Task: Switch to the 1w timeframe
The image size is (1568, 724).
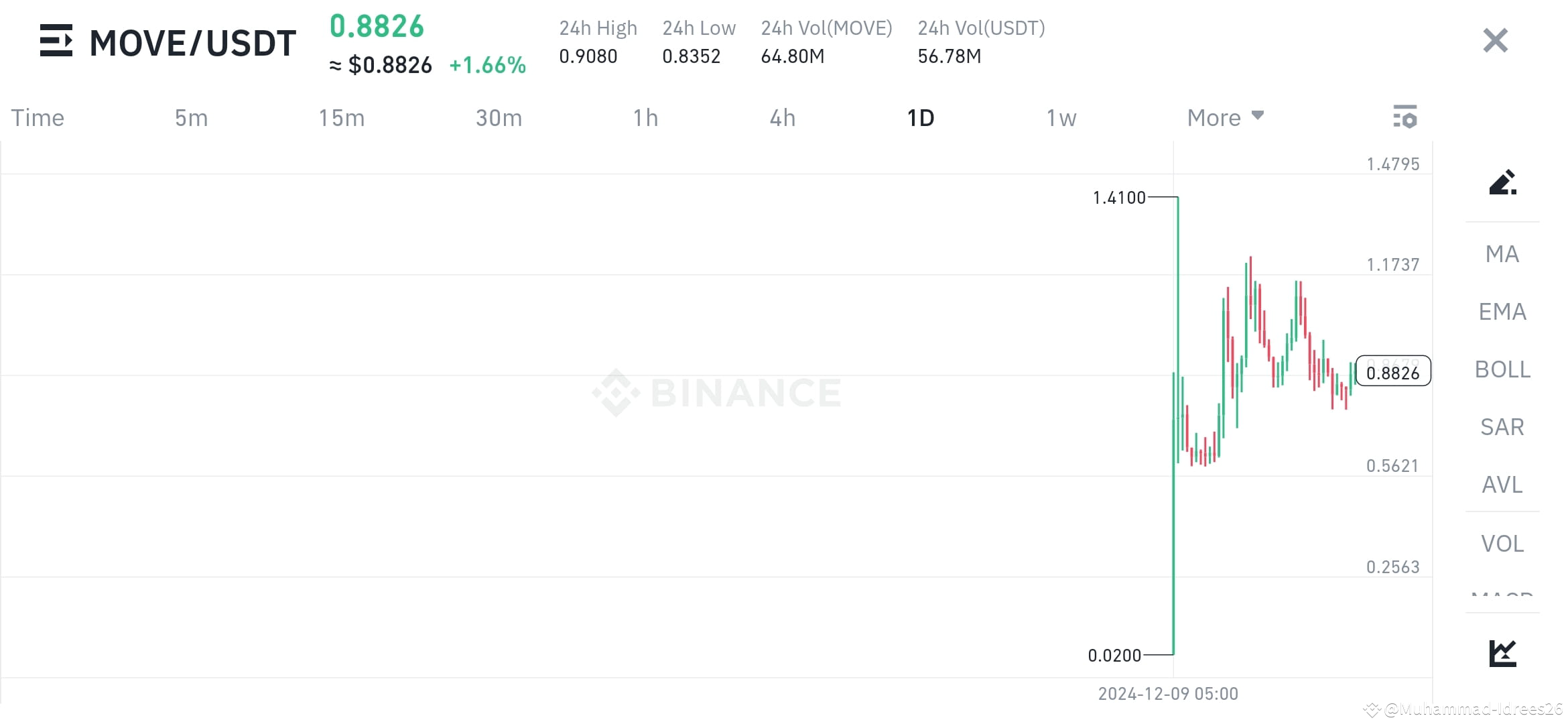Action: pos(1061,117)
